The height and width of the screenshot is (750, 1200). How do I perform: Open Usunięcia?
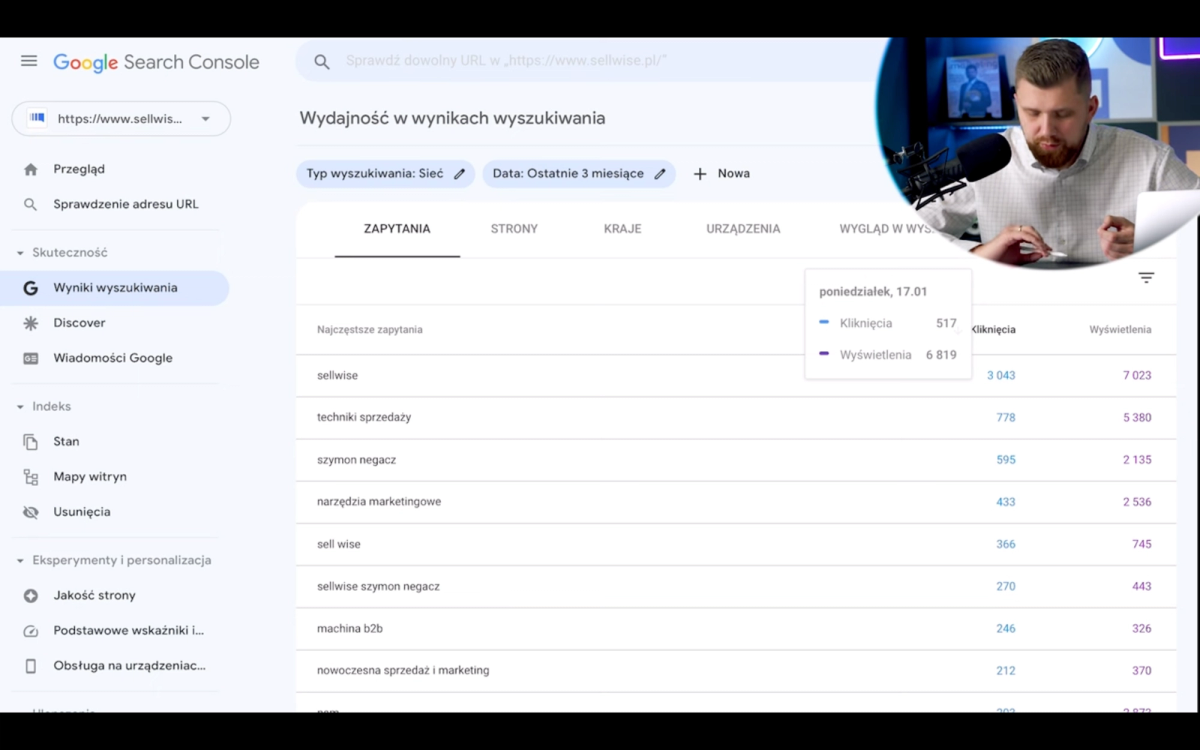coord(82,512)
